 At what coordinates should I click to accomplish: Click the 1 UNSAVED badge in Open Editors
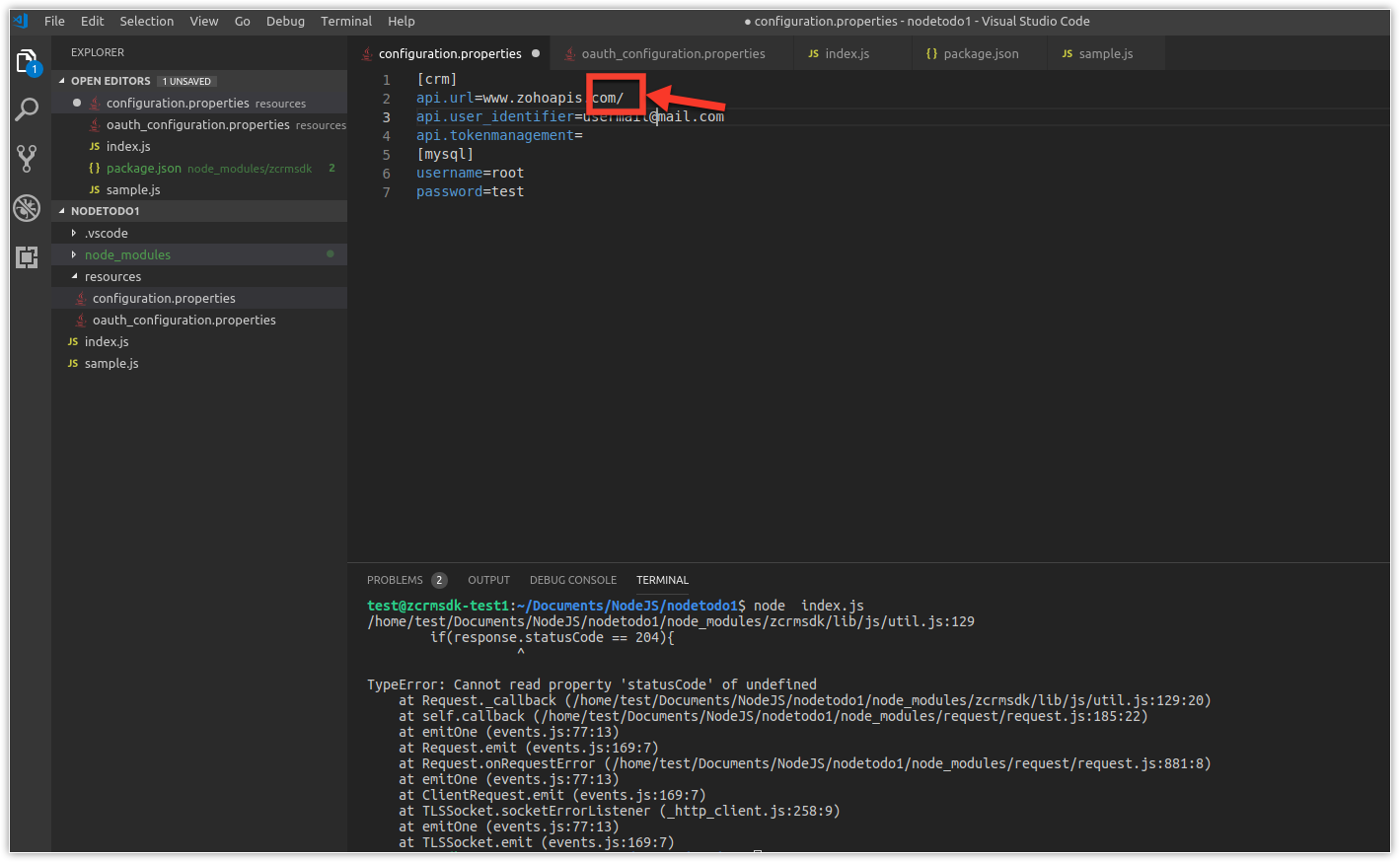tap(186, 81)
